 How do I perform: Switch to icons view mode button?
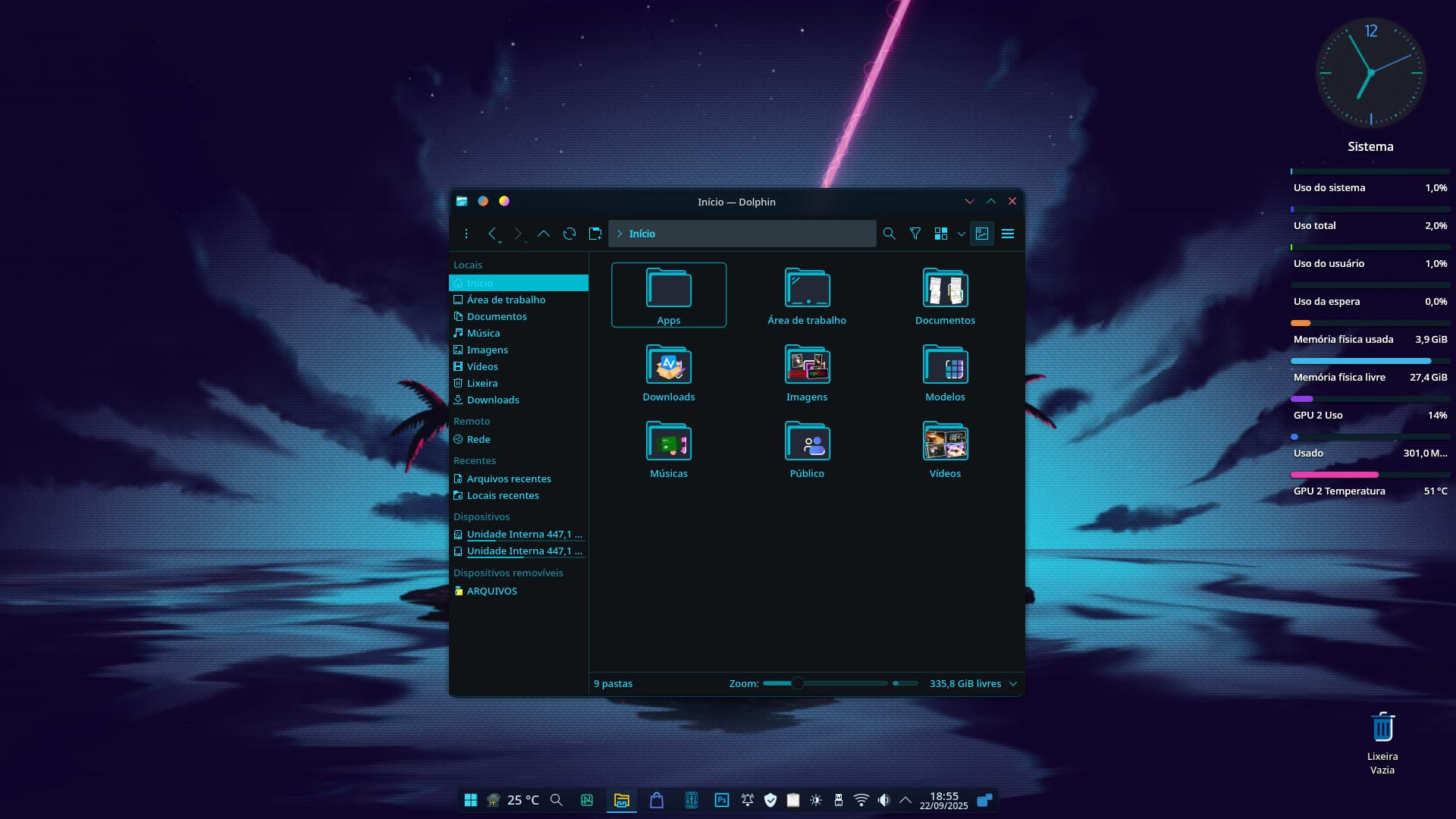941,234
